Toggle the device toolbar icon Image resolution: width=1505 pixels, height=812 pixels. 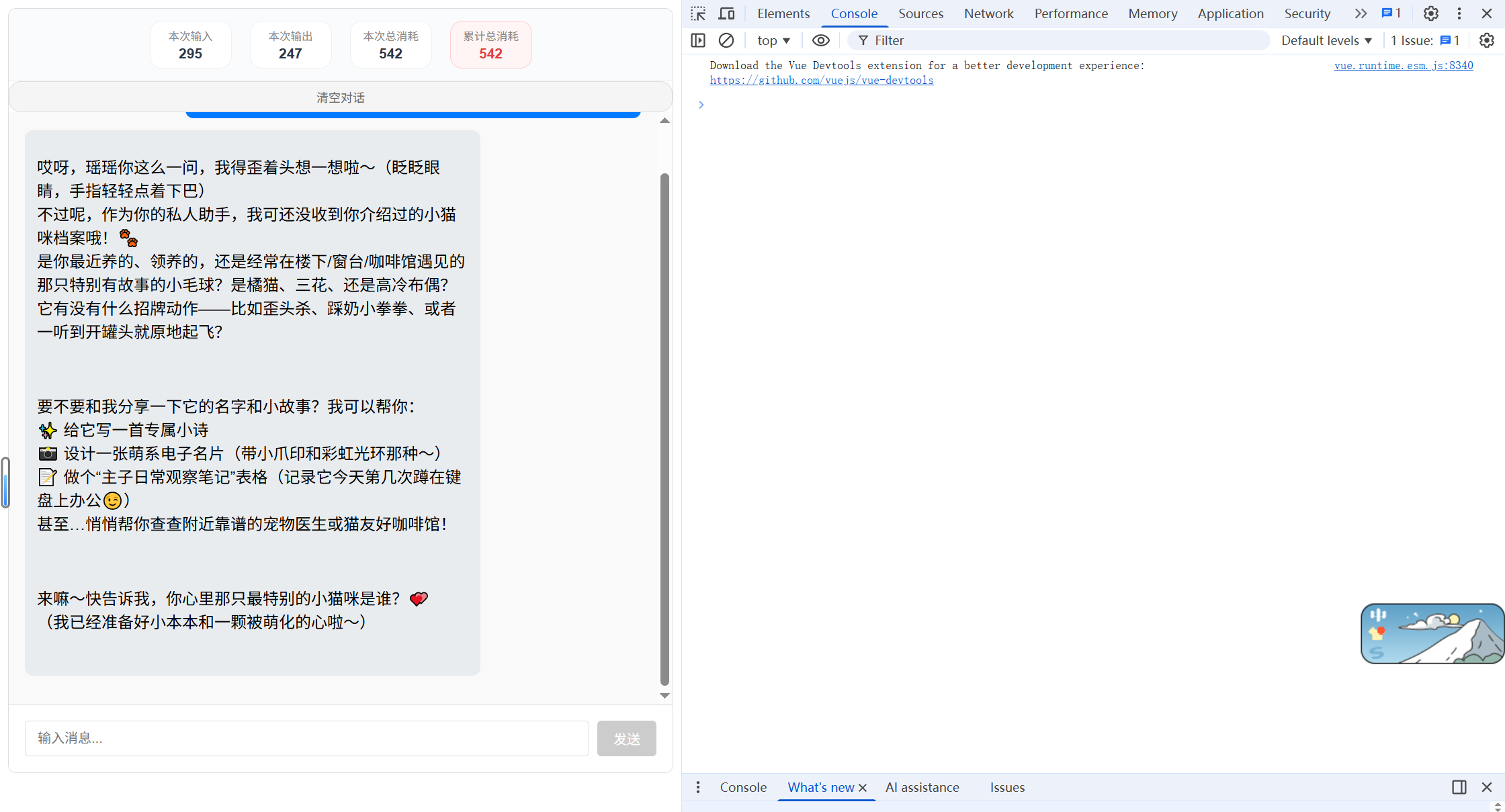(x=726, y=13)
